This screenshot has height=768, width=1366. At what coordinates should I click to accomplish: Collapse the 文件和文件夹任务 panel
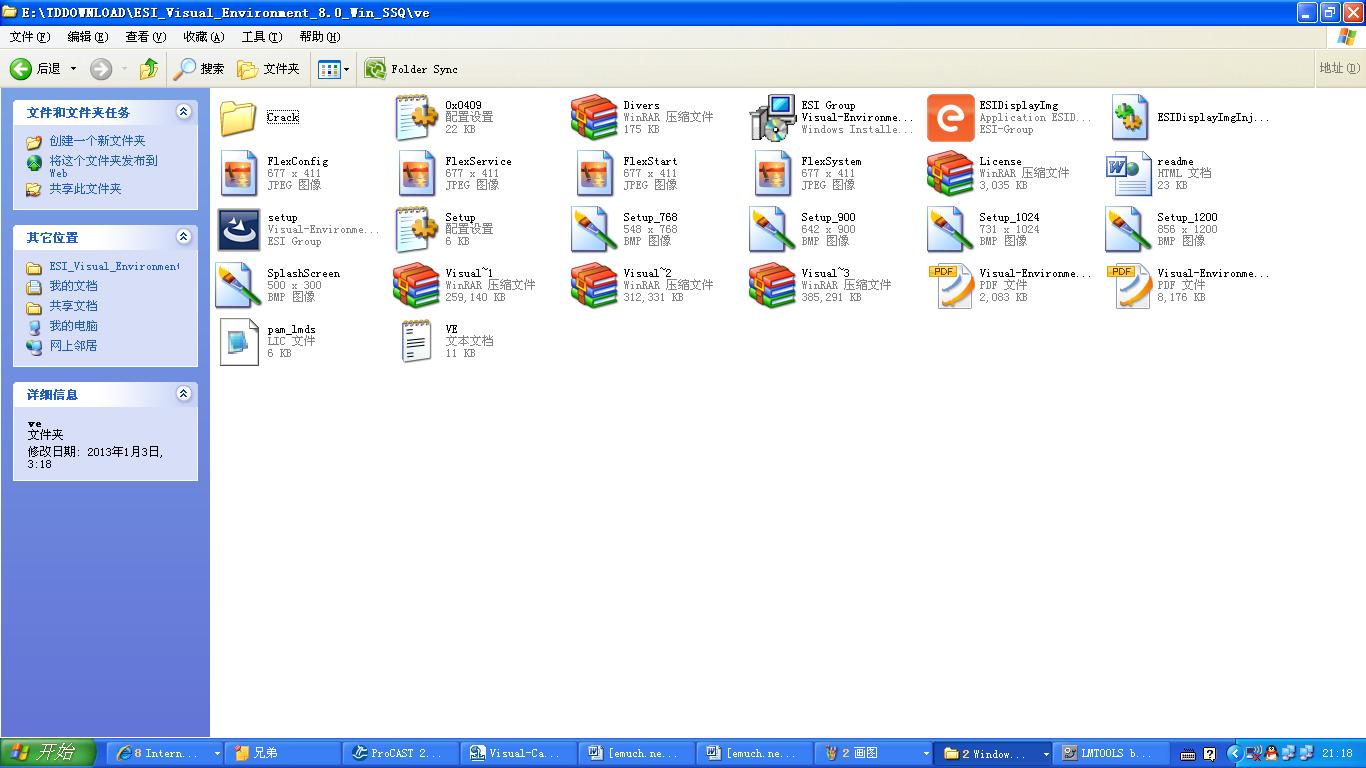tap(183, 112)
